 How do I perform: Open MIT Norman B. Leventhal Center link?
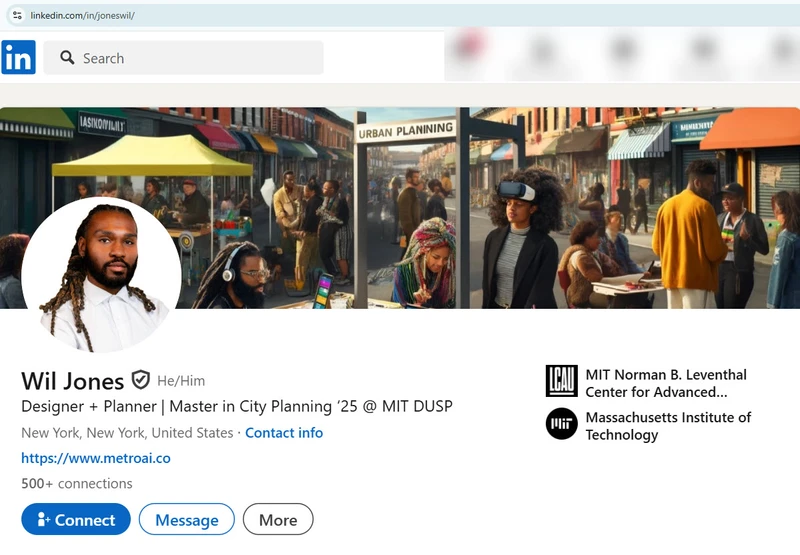point(666,383)
